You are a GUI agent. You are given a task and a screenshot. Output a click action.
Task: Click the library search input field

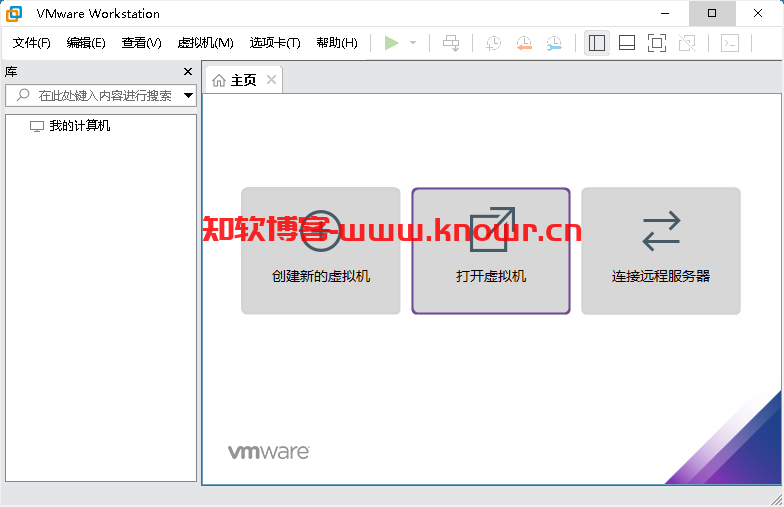[100, 96]
